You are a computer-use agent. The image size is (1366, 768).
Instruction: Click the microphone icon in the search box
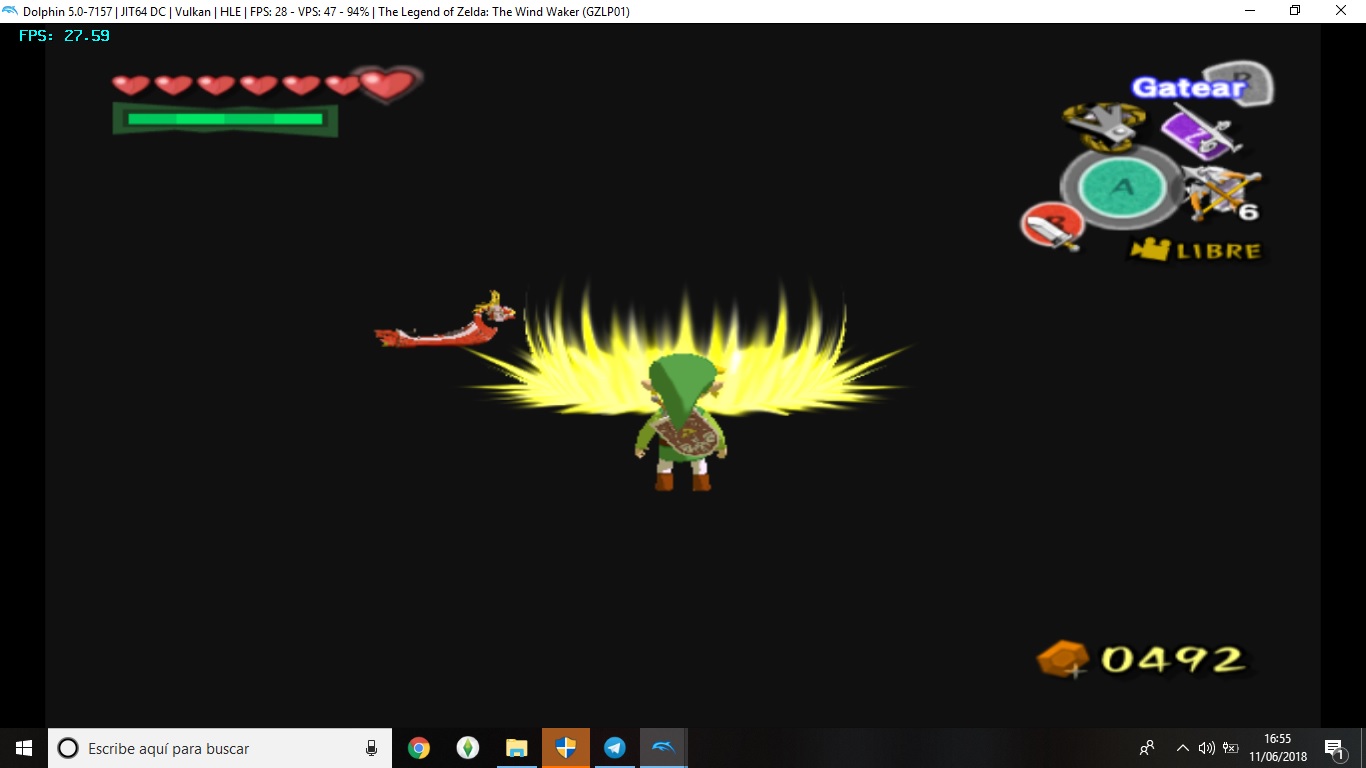[x=371, y=748]
